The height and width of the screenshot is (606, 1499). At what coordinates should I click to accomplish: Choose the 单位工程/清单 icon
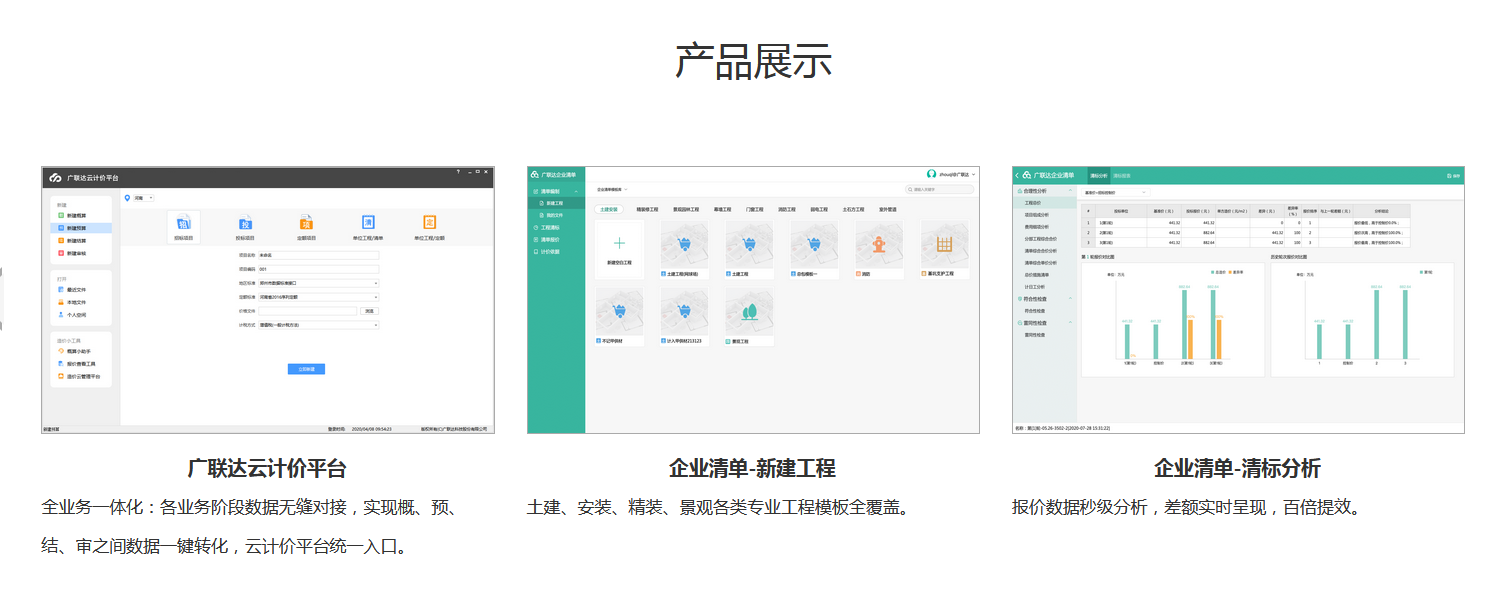click(x=368, y=223)
